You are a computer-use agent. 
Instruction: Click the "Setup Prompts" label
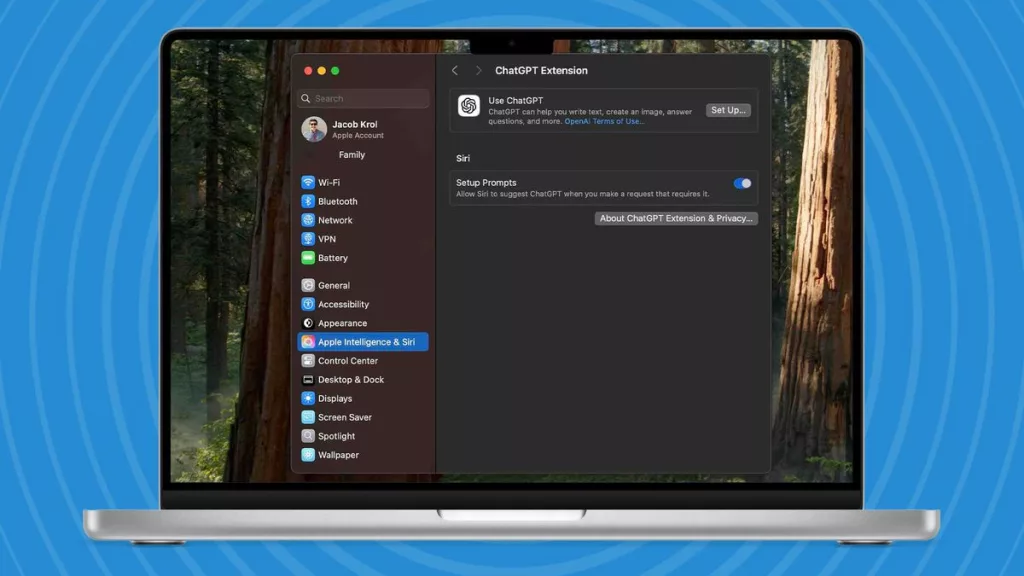coord(486,183)
